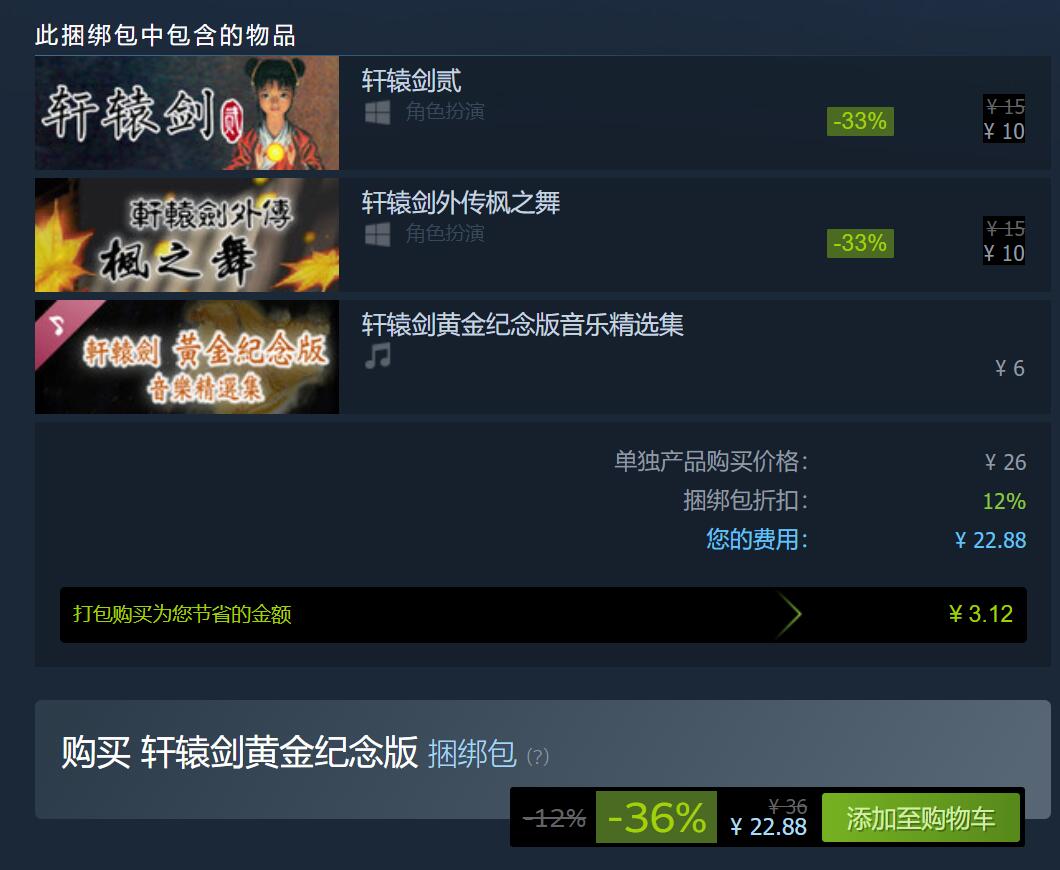The image size is (1060, 870).
Task: Click the -33% discount badge for 轩辕剑贰
Action: pos(860,121)
